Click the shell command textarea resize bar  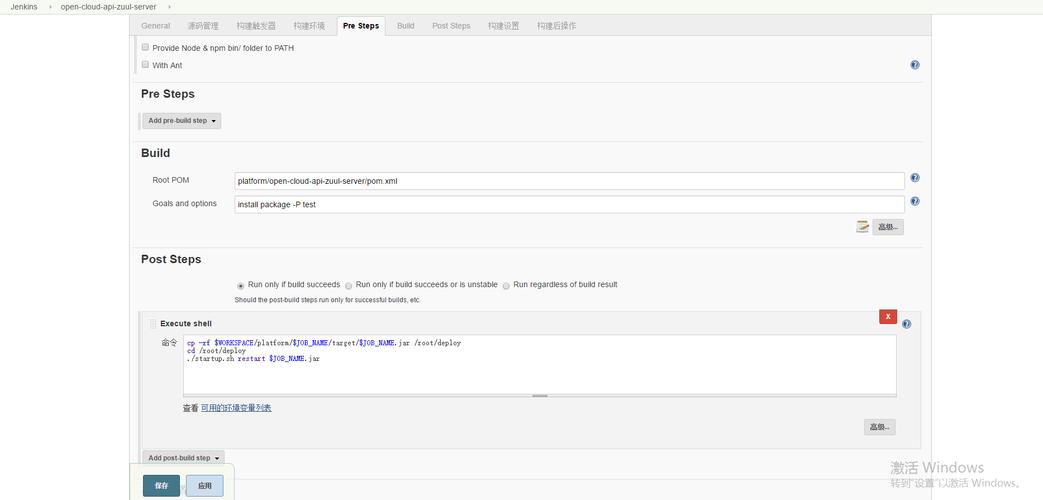tap(539, 396)
